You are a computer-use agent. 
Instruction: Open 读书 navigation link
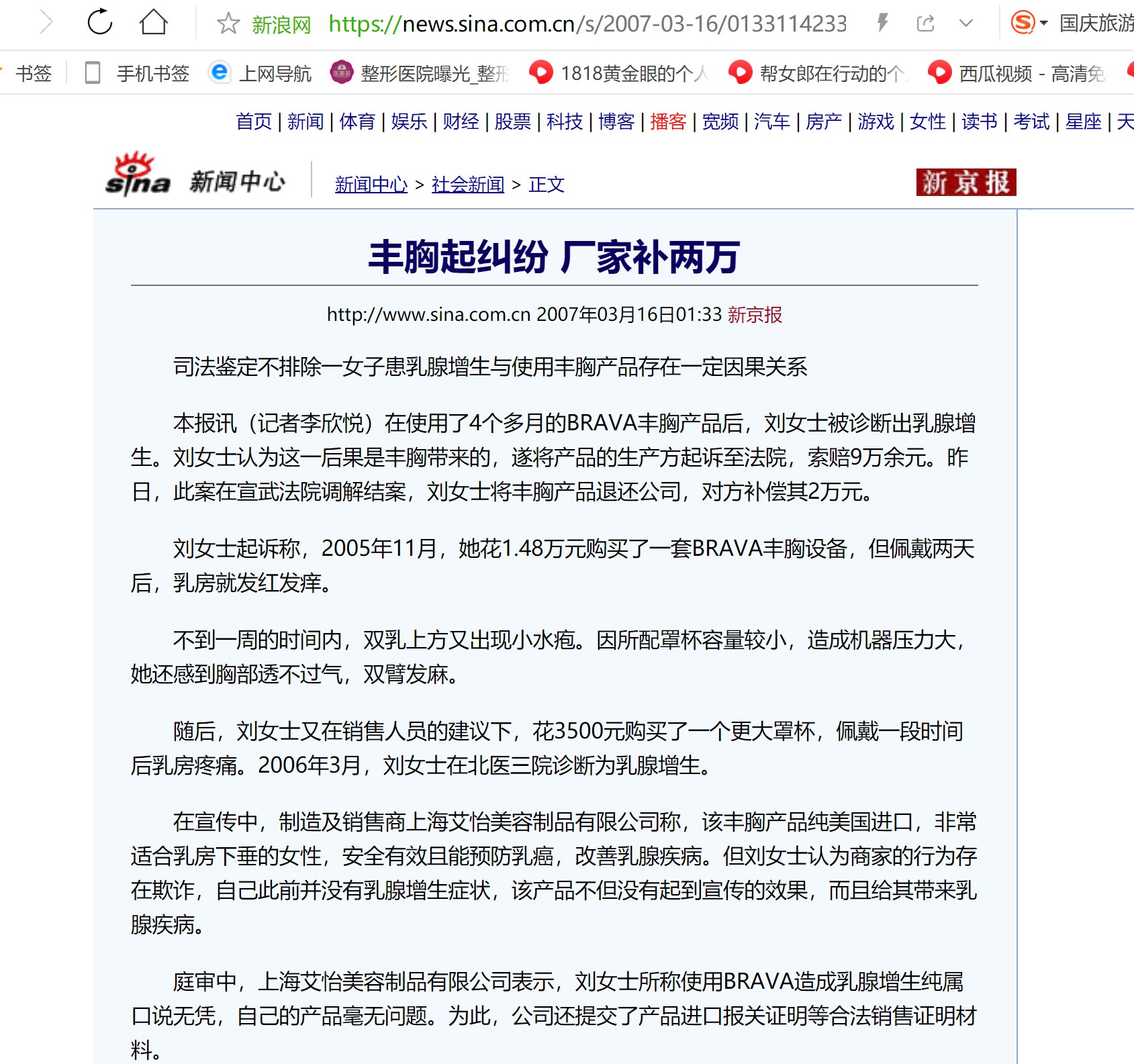tap(980, 122)
